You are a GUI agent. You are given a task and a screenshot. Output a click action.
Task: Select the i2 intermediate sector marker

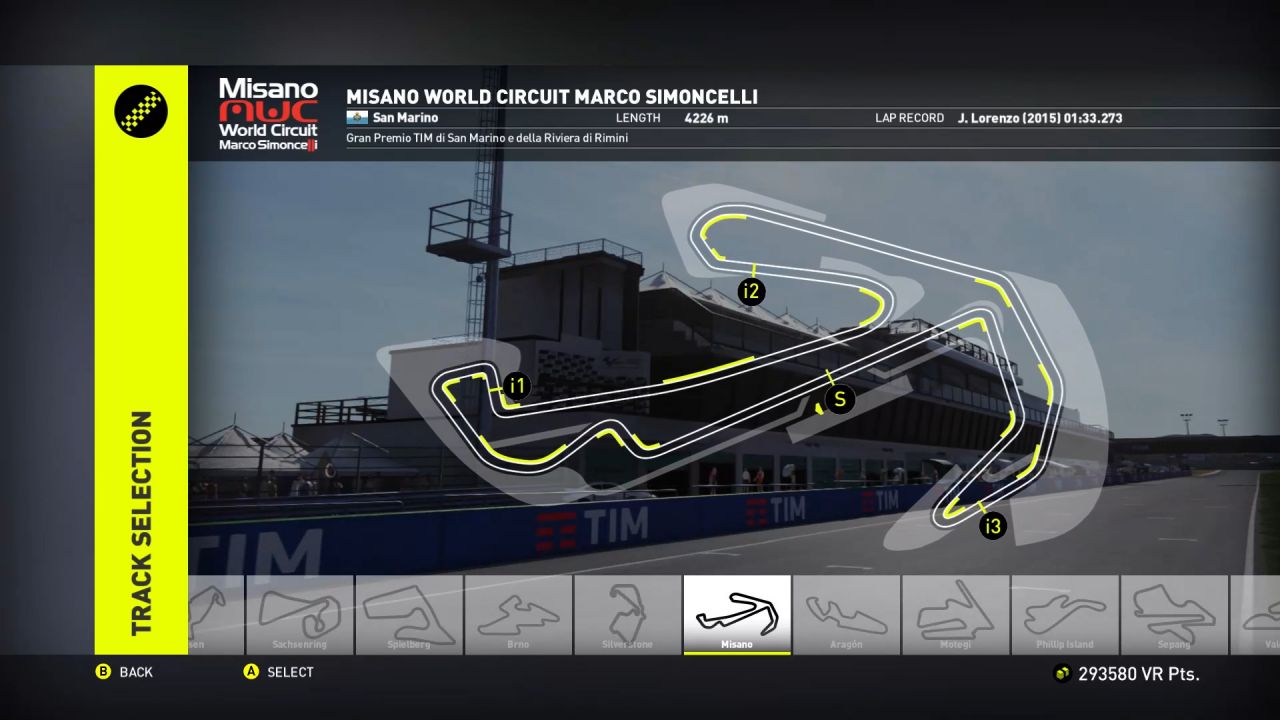click(x=751, y=292)
